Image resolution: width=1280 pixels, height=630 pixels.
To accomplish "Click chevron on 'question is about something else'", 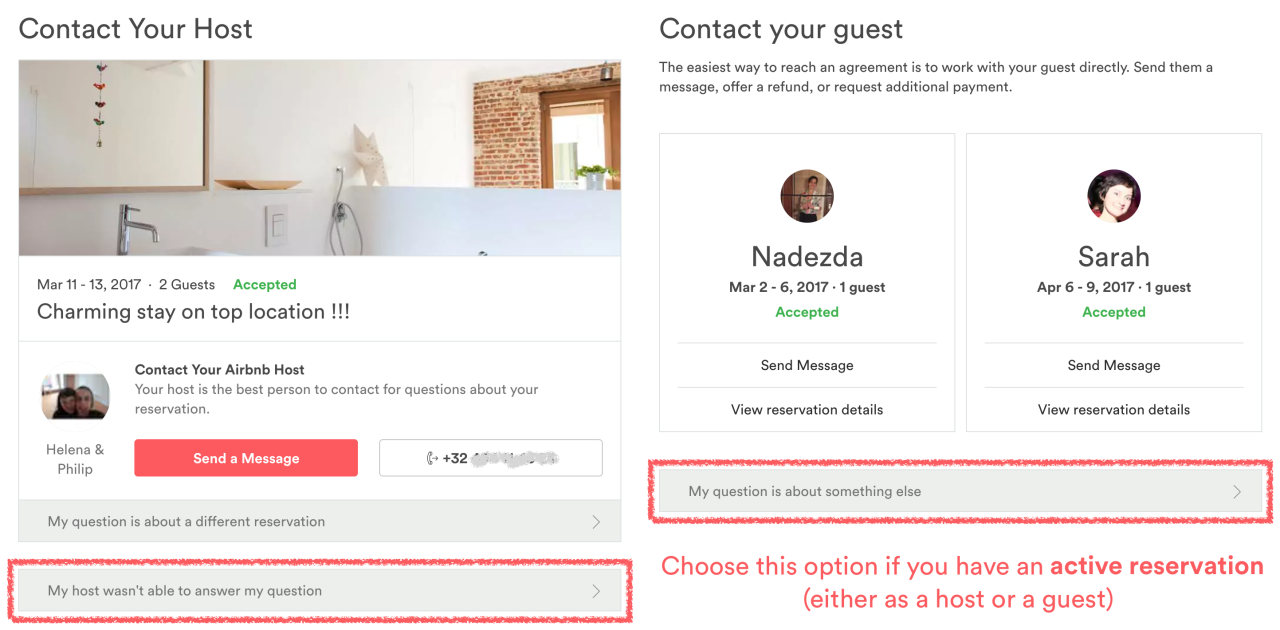I will point(1237,492).
